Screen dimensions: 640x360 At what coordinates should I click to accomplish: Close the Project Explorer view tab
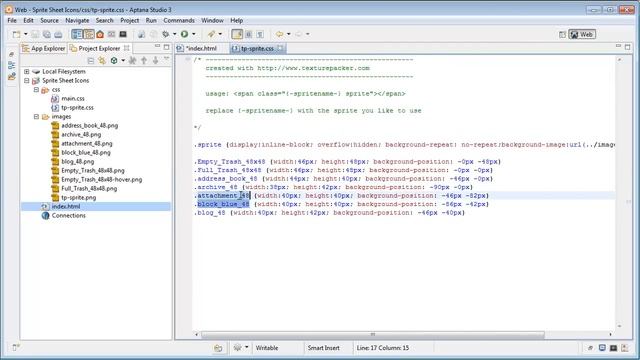tap(127, 48)
